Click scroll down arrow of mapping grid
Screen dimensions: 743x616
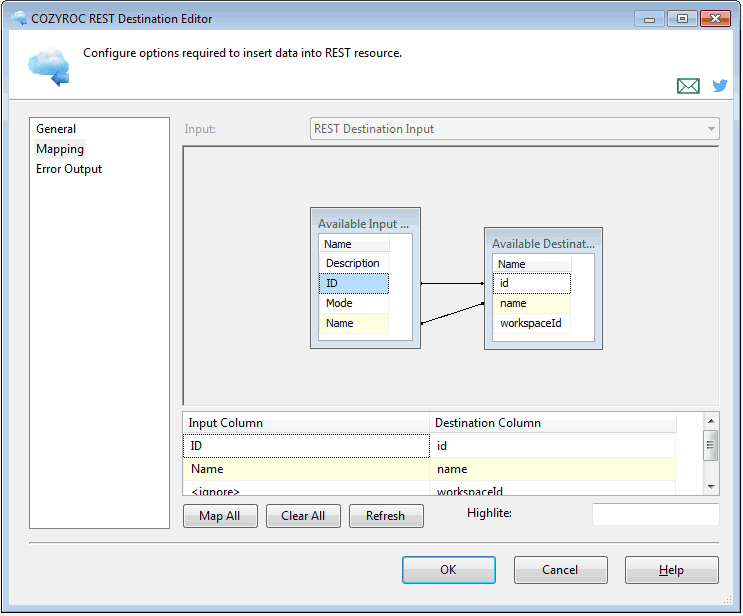pyautogui.click(x=711, y=487)
